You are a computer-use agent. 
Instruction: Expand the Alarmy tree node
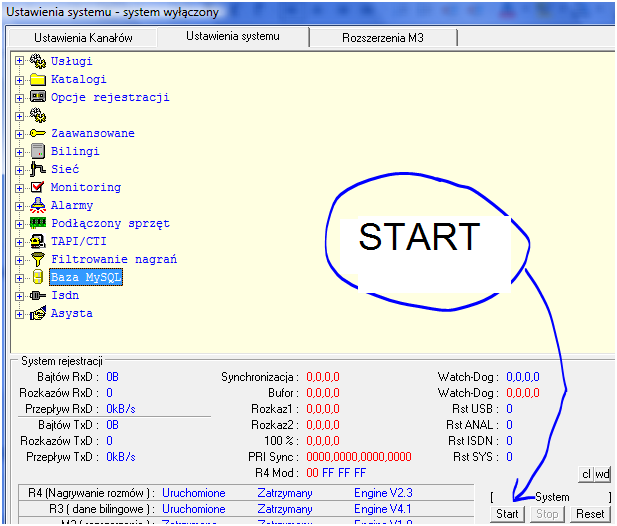[x=19, y=206]
